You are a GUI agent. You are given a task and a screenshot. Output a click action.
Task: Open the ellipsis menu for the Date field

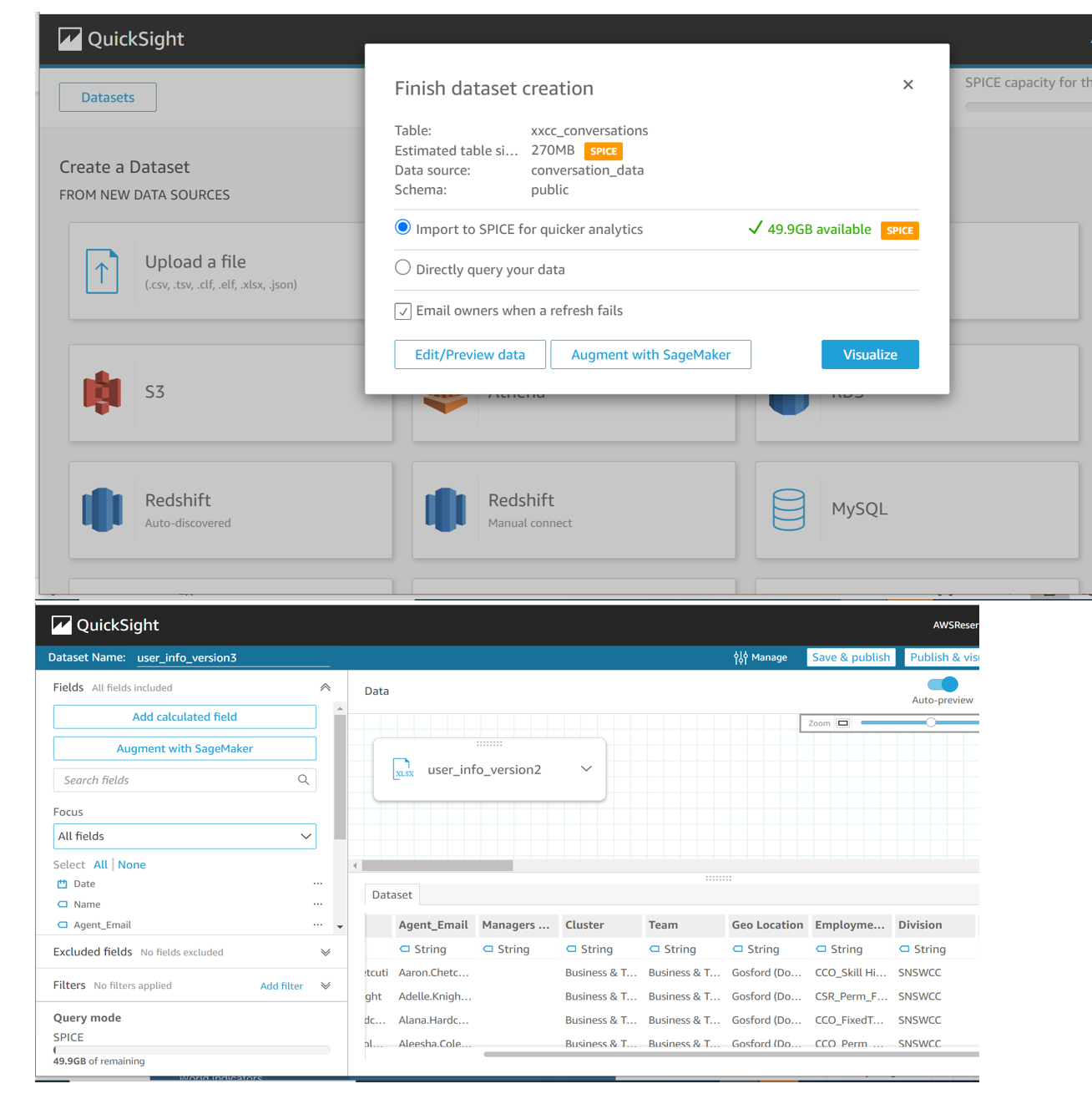(x=317, y=884)
